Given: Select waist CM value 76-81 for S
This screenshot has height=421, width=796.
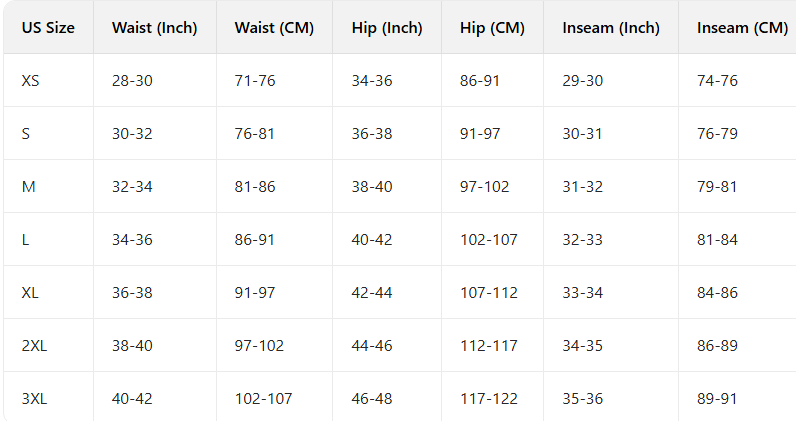Looking at the screenshot, I should pyautogui.click(x=255, y=134).
